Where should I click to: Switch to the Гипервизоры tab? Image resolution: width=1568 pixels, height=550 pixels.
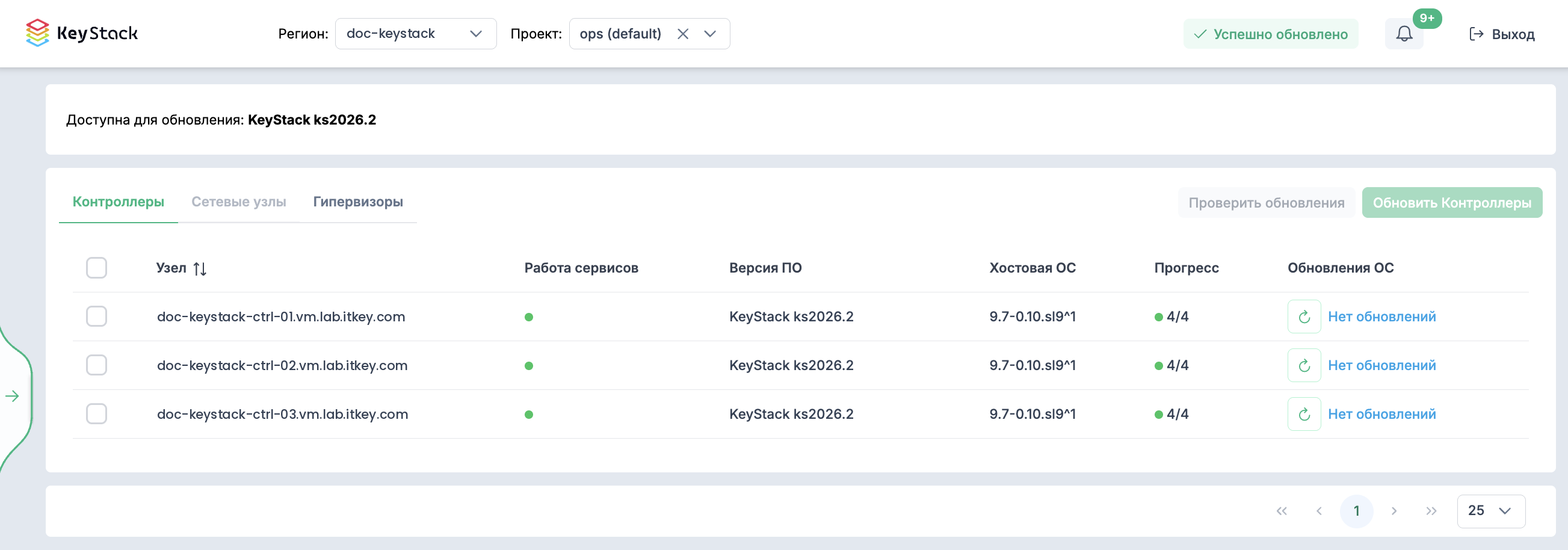pyautogui.click(x=358, y=202)
